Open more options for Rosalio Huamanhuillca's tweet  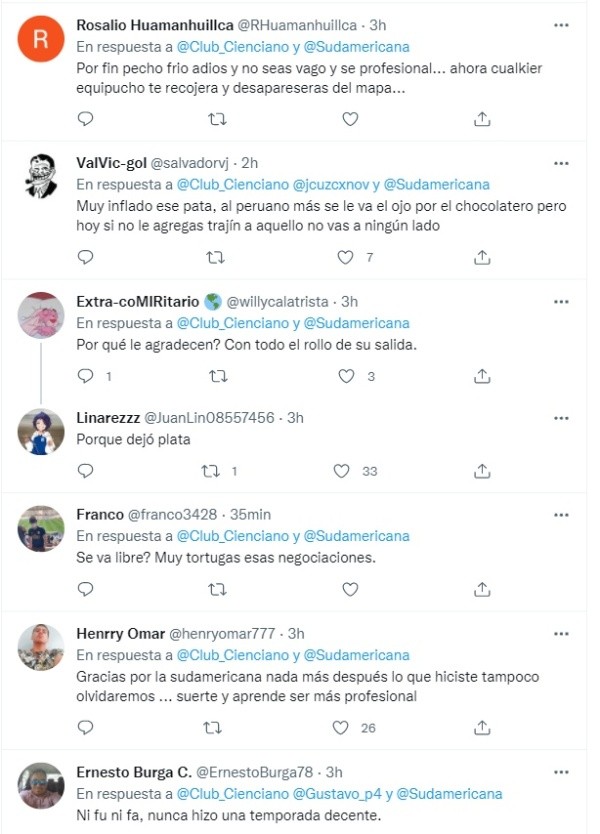pyautogui.click(x=561, y=25)
